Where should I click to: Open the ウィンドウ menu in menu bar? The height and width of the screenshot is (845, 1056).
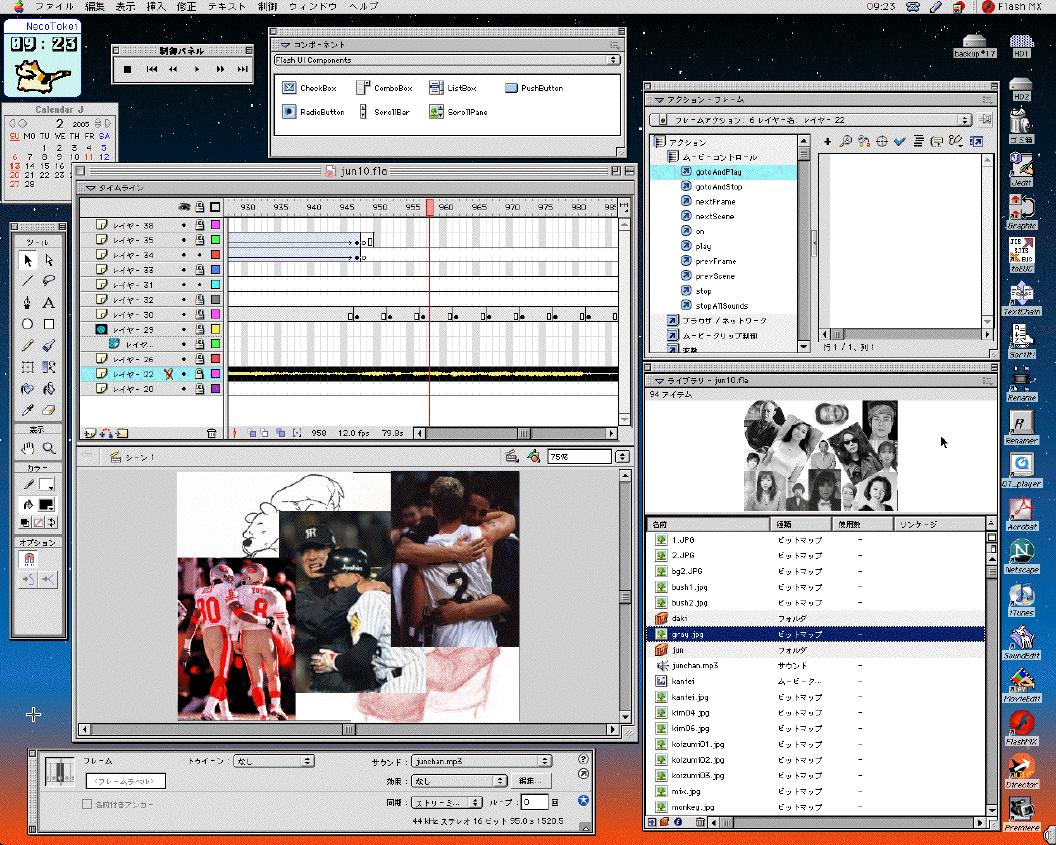pyautogui.click(x=312, y=6)
